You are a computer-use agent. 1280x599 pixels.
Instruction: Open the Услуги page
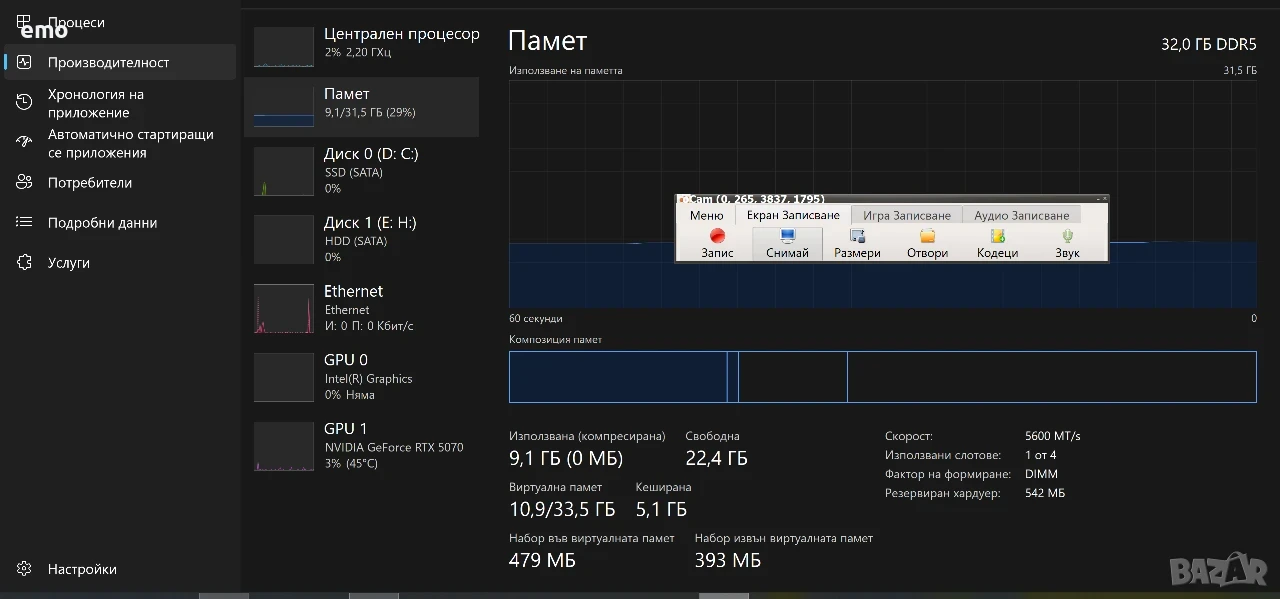pos(120,263)
